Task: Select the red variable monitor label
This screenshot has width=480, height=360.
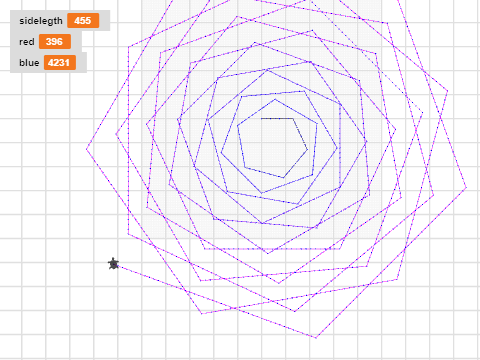Action: (27, 42)
